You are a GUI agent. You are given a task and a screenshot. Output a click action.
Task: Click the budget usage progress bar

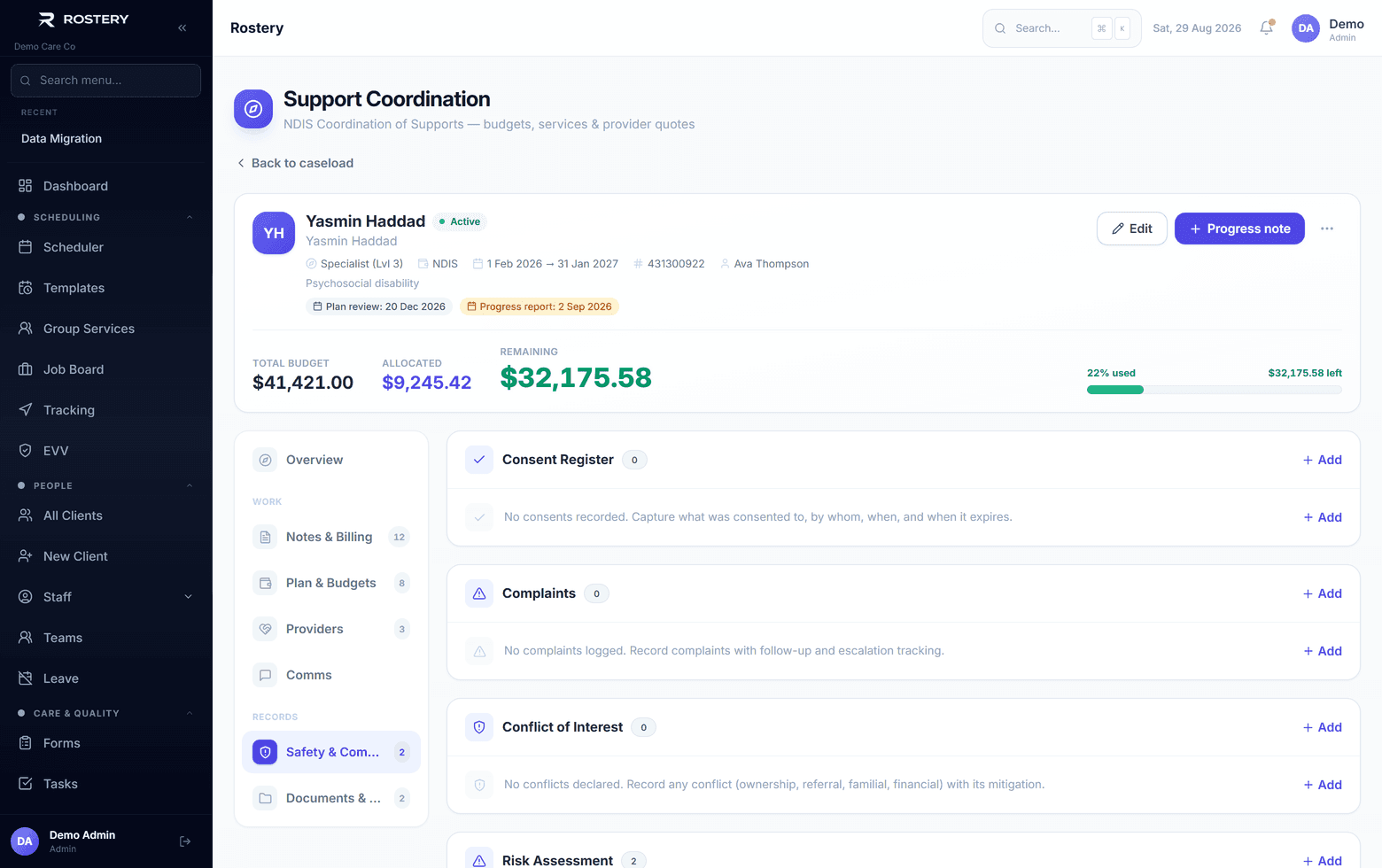(x=1215, y=390)
